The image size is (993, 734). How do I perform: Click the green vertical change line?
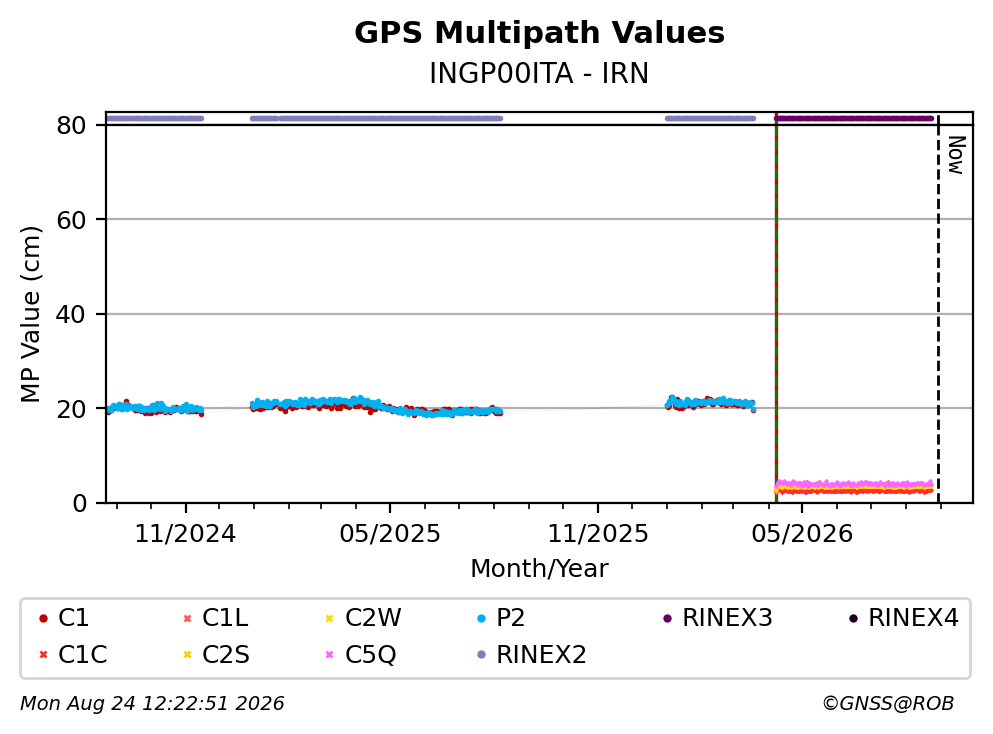[x=776, y=309]
